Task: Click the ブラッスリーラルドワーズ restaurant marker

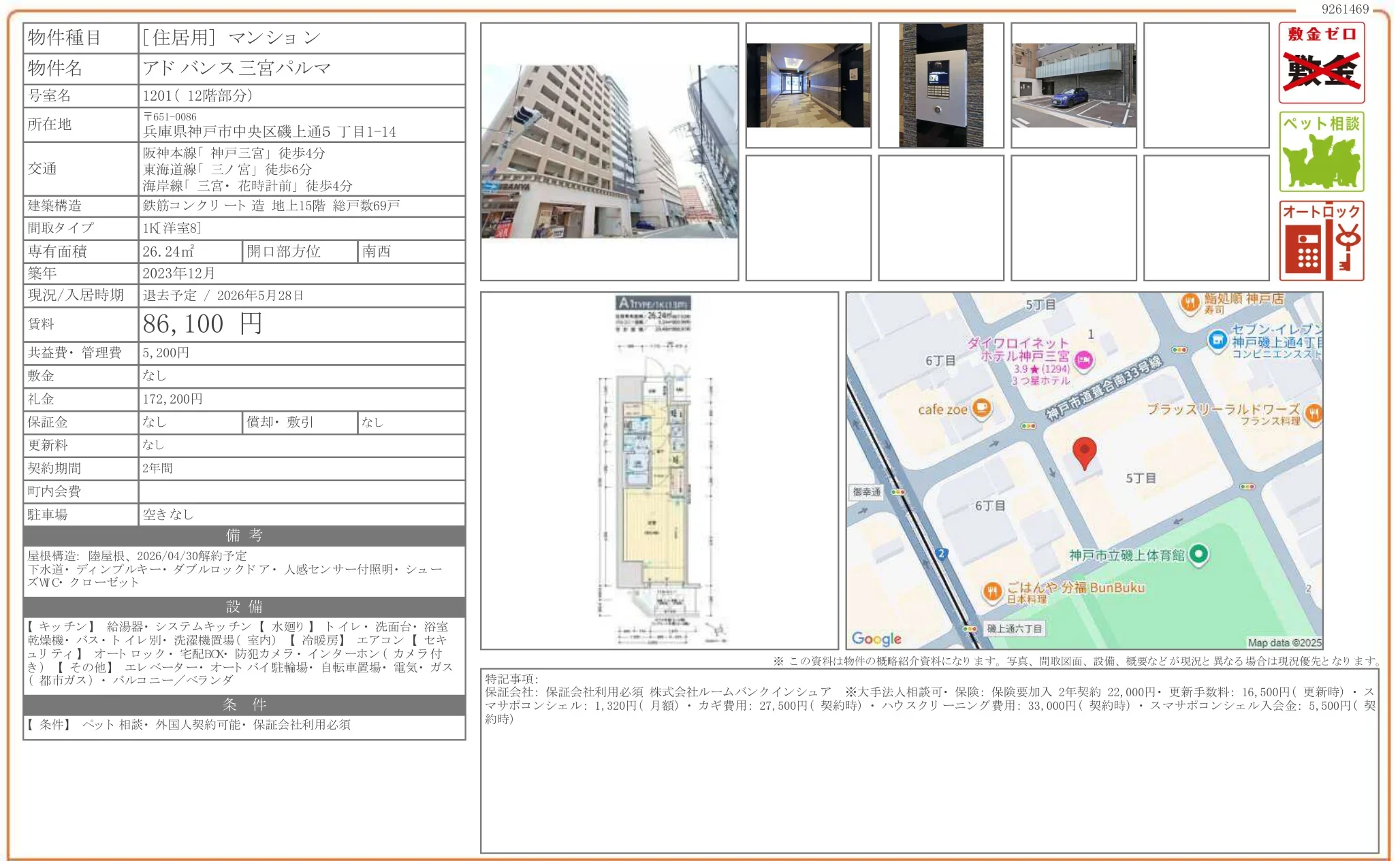Action: 1314,412
